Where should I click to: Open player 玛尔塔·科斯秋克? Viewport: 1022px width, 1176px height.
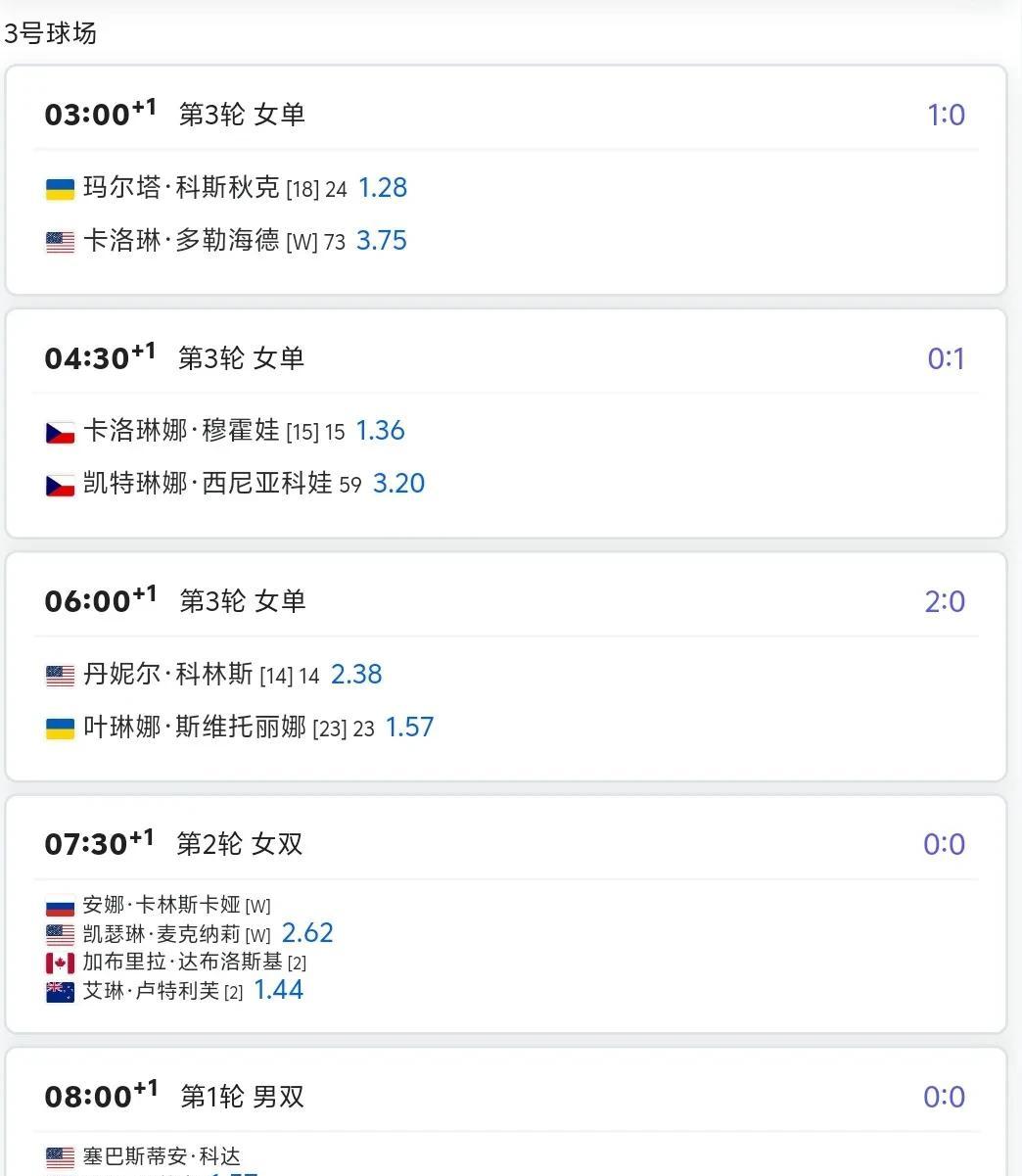181,188
